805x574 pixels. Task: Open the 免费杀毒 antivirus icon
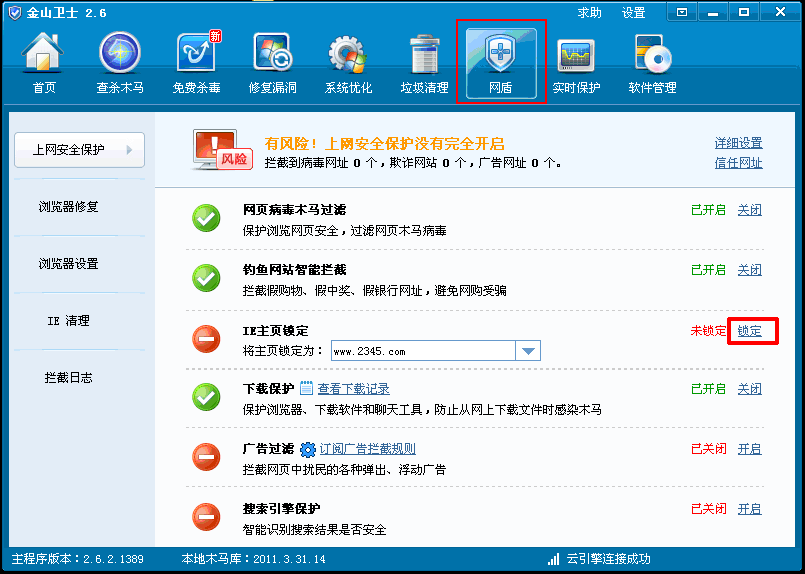[197, 52]
